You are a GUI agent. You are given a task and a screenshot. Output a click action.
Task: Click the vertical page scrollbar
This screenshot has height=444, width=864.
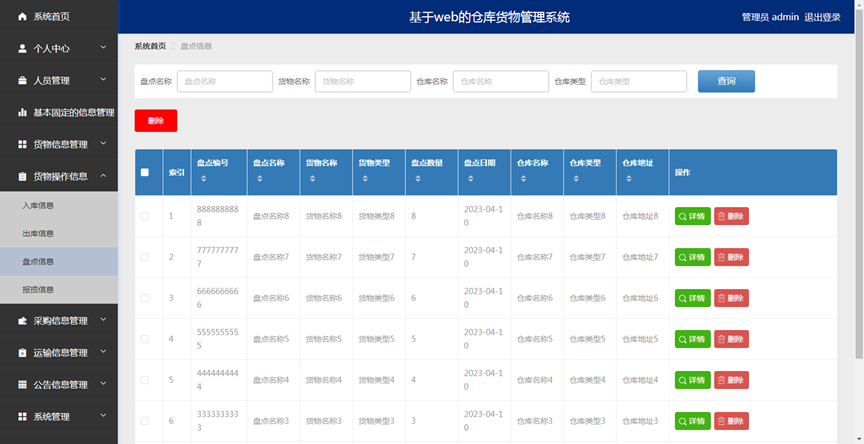pyautogui.click(x=860, y=182)
